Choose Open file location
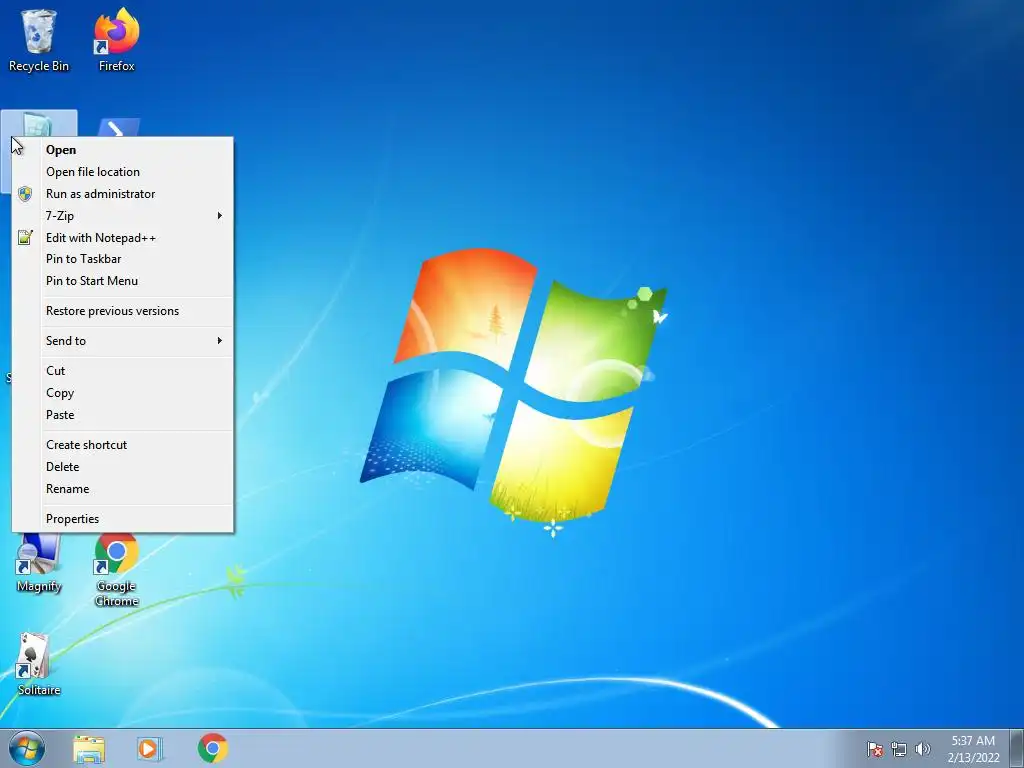This screenshot has height=768, width=1024. (x=123, y=172)
